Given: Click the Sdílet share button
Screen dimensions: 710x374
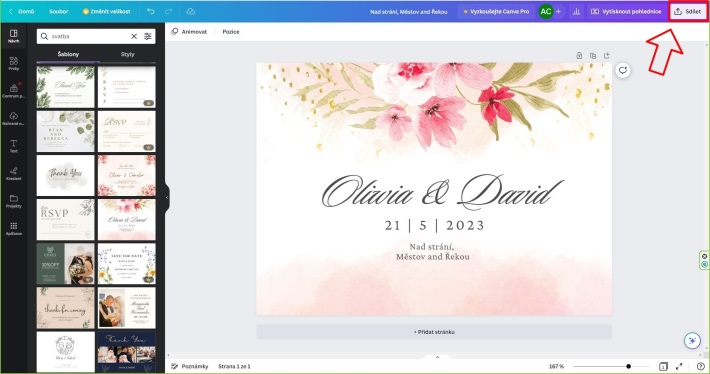Looking at the screenshot, I should click(688, 11).
